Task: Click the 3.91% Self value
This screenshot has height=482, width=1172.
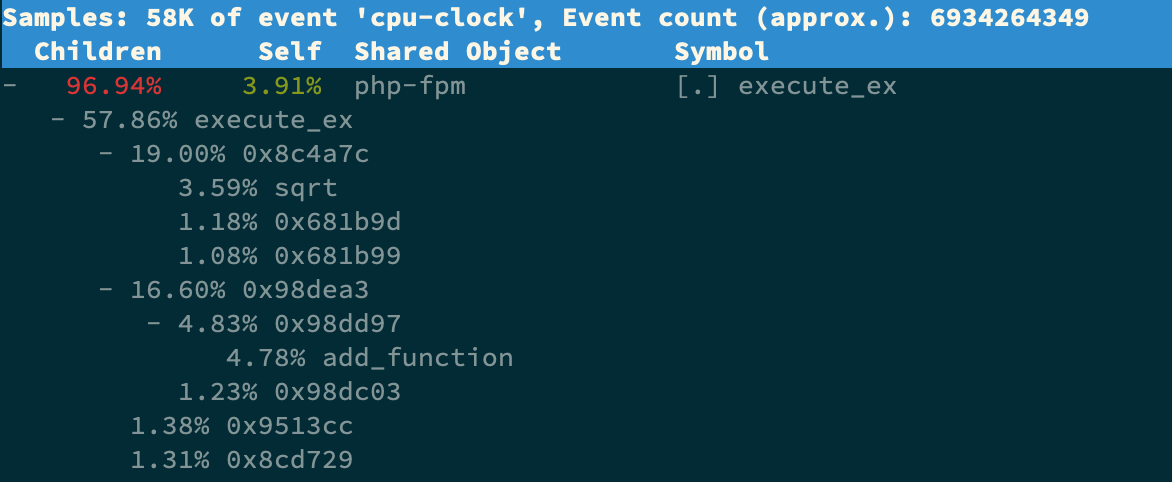Action: pos(281,86)
